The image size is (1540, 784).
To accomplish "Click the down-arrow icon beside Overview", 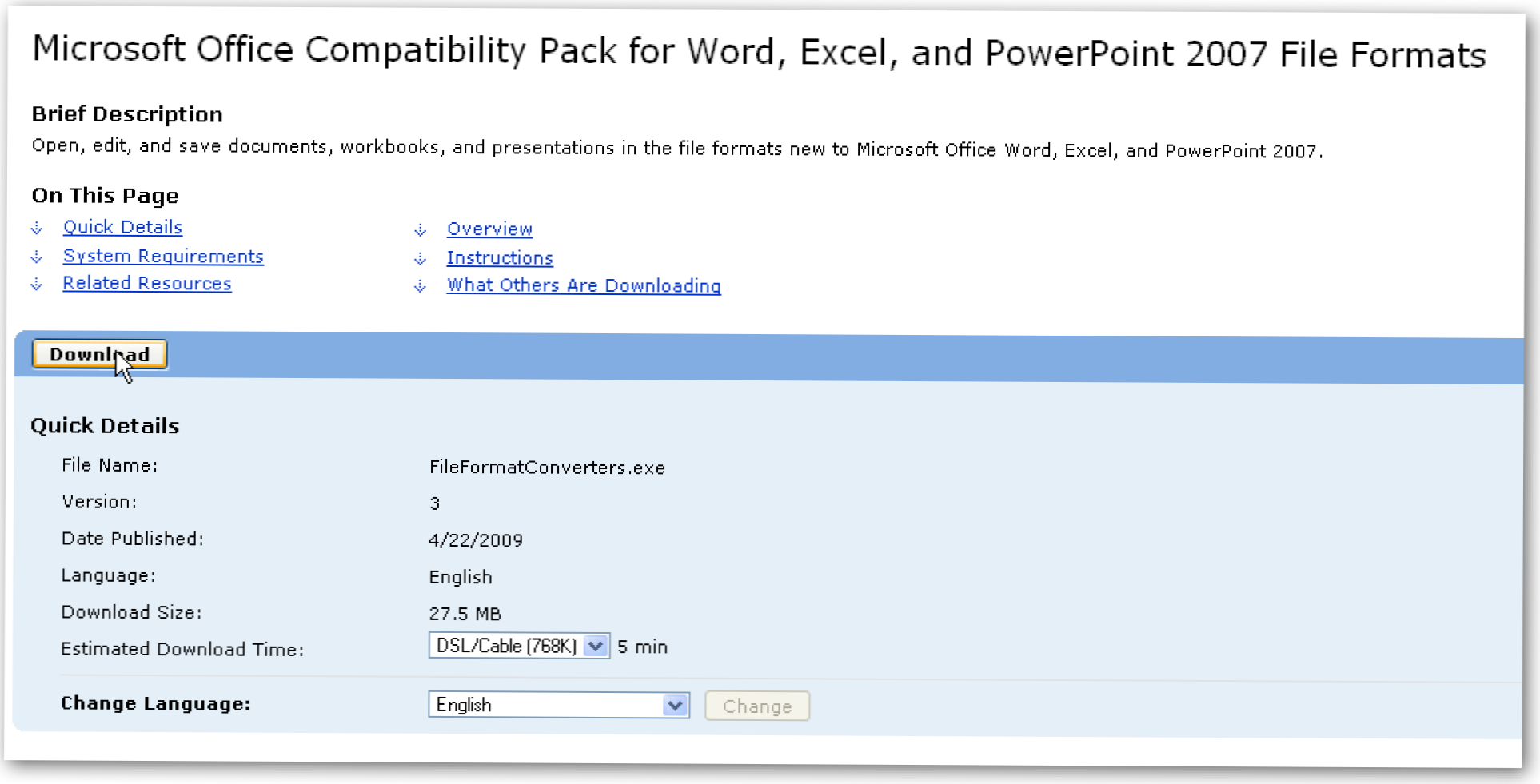I will pos(421,230).
